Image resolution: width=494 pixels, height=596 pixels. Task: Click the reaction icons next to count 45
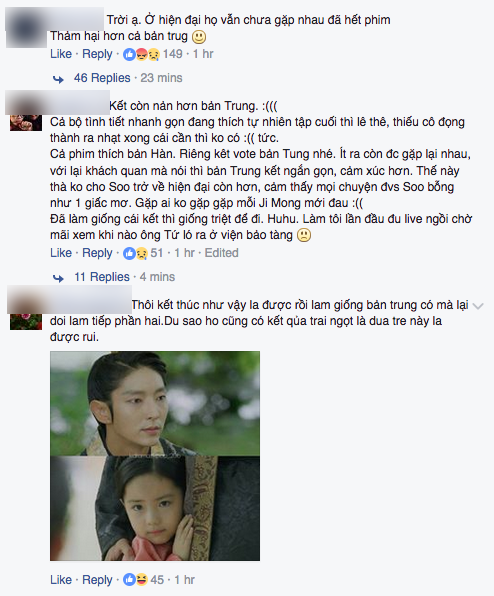click(x=135, y=580)
